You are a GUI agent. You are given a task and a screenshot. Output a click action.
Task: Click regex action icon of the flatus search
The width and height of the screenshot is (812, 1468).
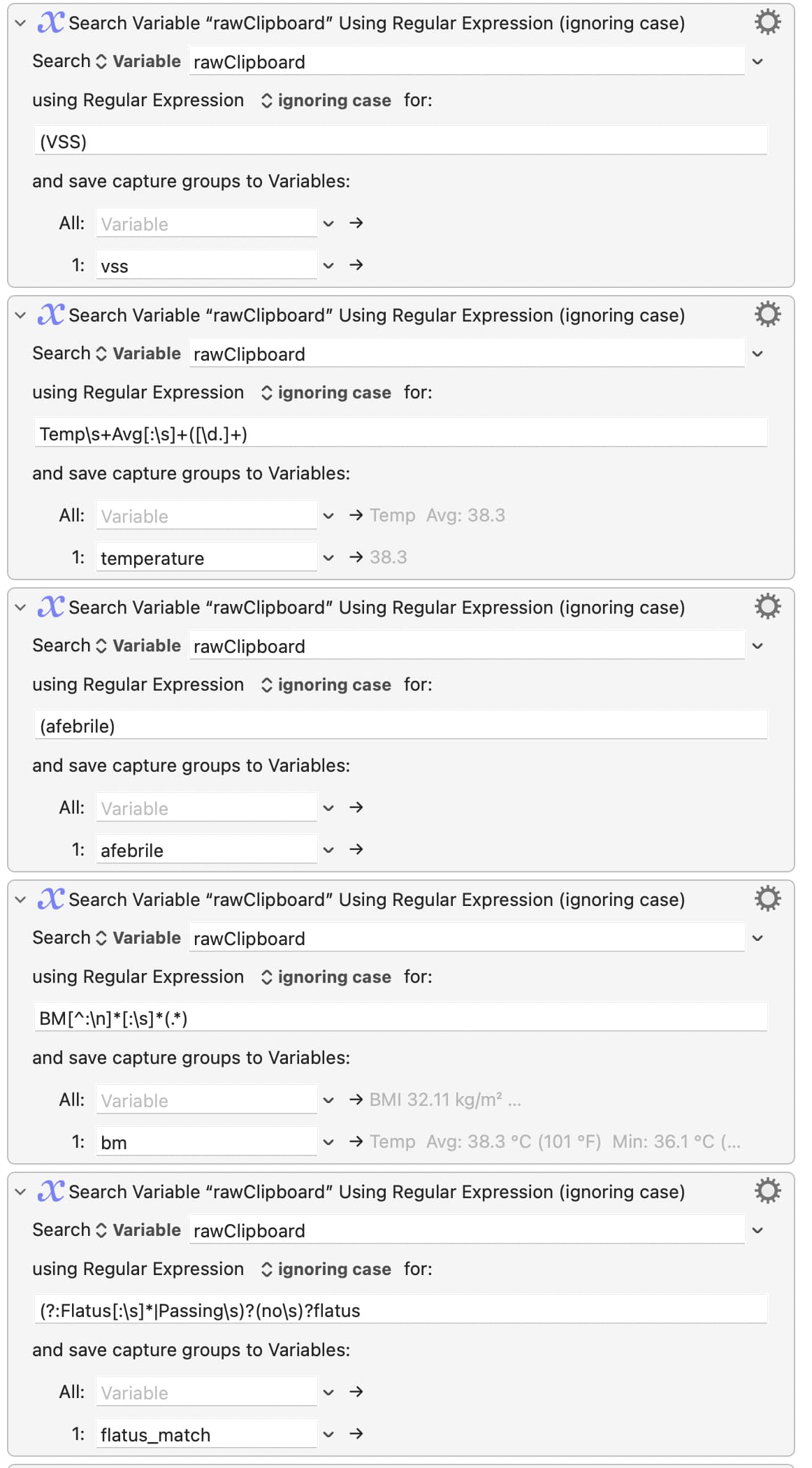click(x=51, y=1191)
